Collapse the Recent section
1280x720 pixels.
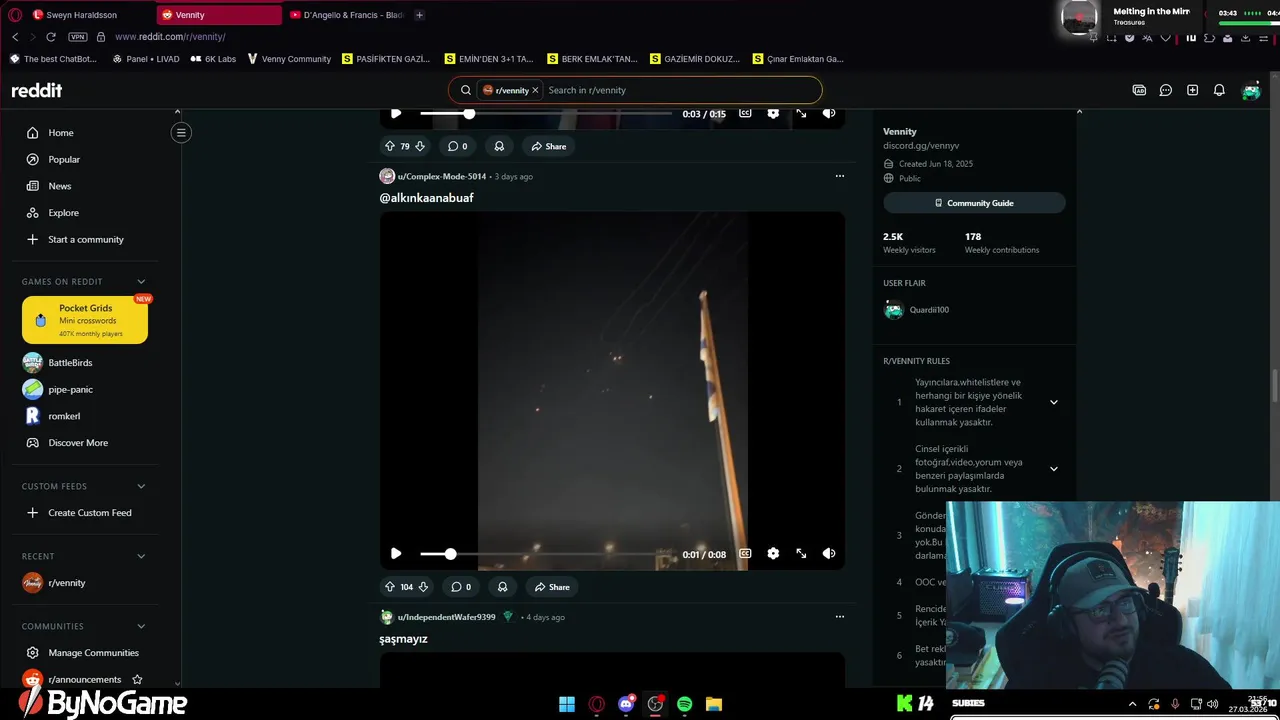[x=141, y=556]
